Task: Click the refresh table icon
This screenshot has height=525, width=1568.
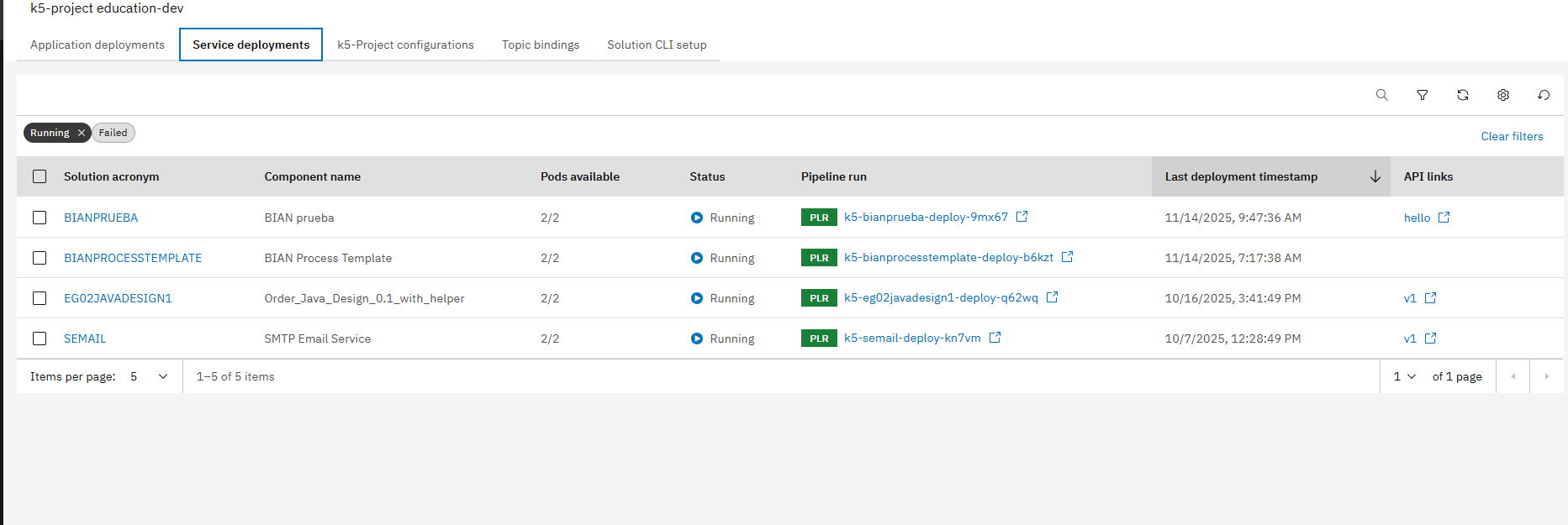Action: (1462, 95)
